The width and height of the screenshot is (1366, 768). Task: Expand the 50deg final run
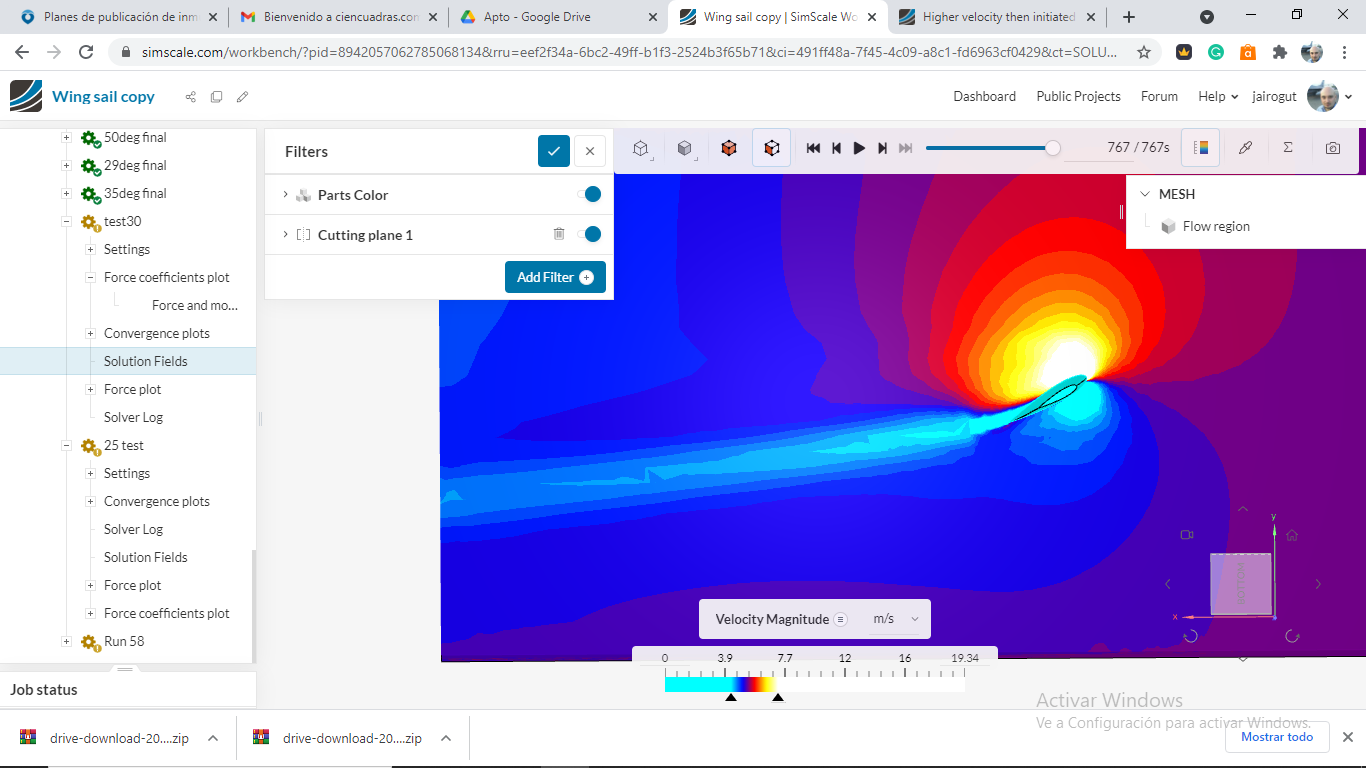pyautogui.click(x=66, y=138)
